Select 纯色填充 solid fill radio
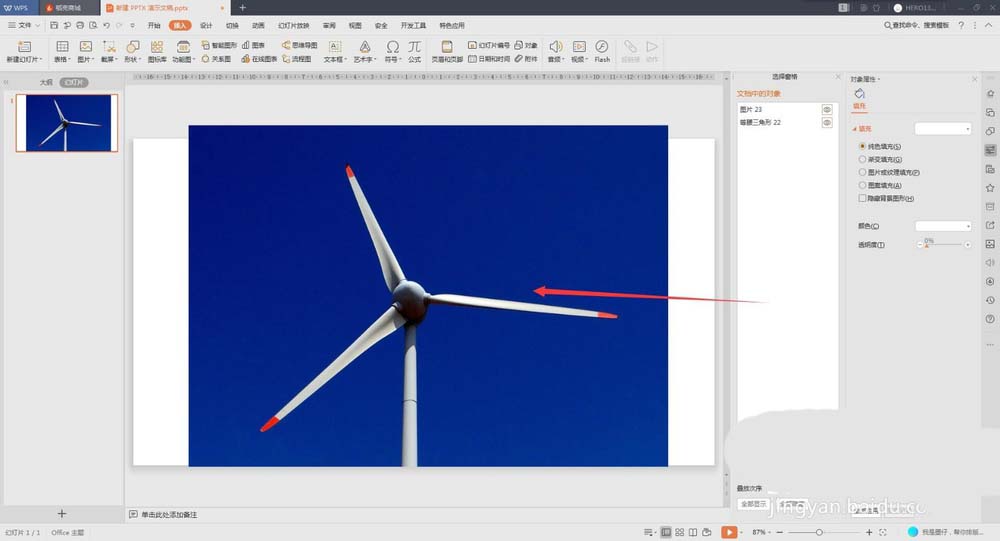 click(862, 147)
